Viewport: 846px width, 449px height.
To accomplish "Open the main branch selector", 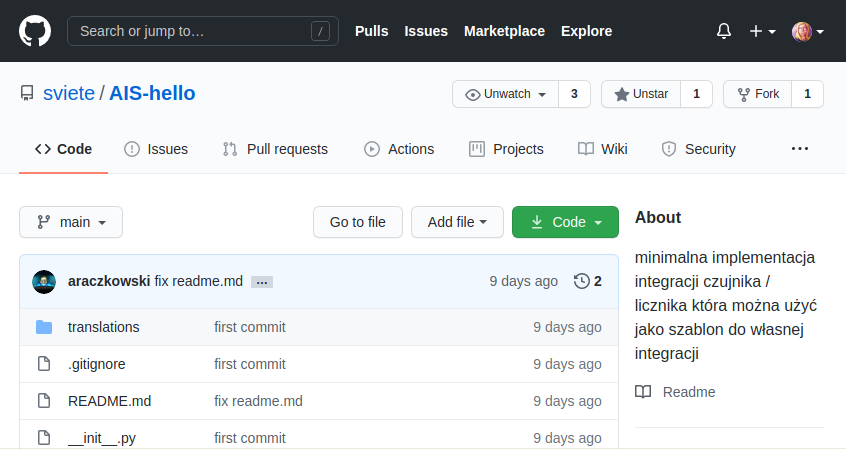I will [x=71, y=222].
